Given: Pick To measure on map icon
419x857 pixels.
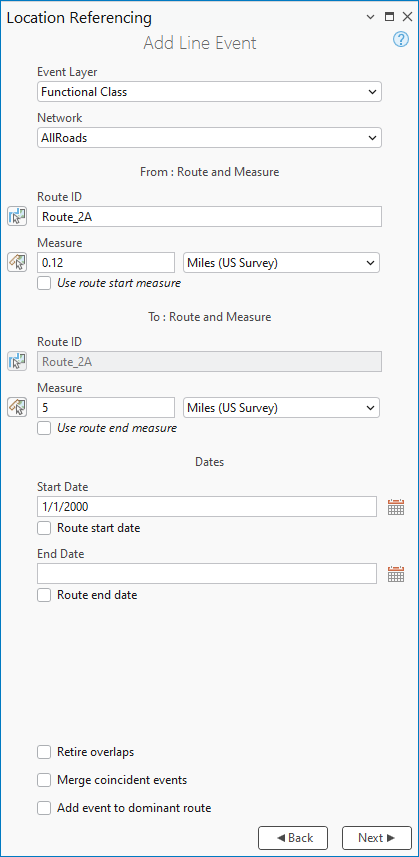Looking at the screenshot, I should coord(17,407).
